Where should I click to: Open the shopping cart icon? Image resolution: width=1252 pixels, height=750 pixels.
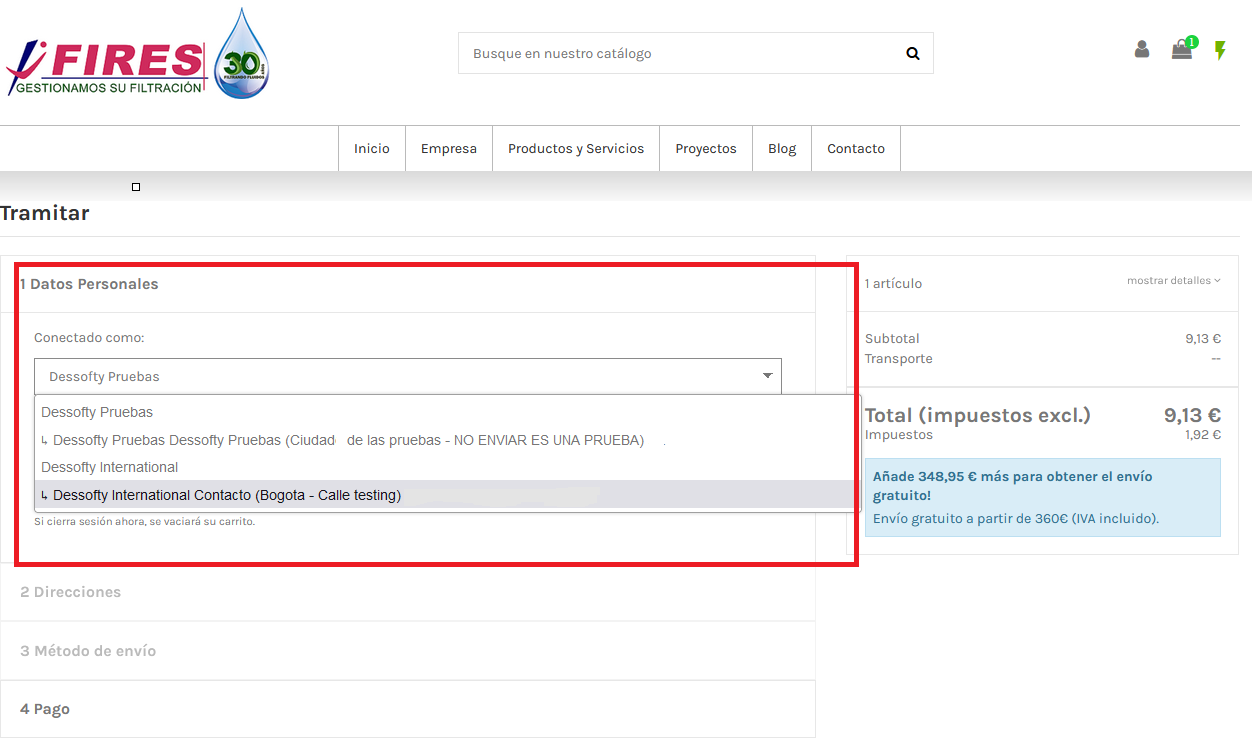(x=1183, y=49)
